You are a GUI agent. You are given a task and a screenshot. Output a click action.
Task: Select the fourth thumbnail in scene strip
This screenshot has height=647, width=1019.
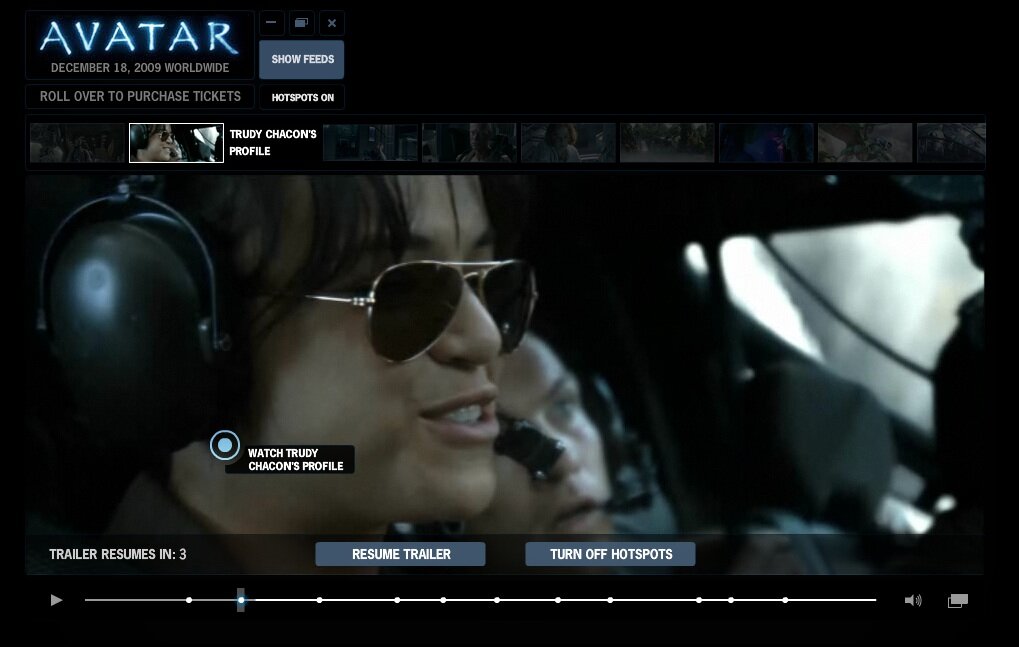point(469,143)
